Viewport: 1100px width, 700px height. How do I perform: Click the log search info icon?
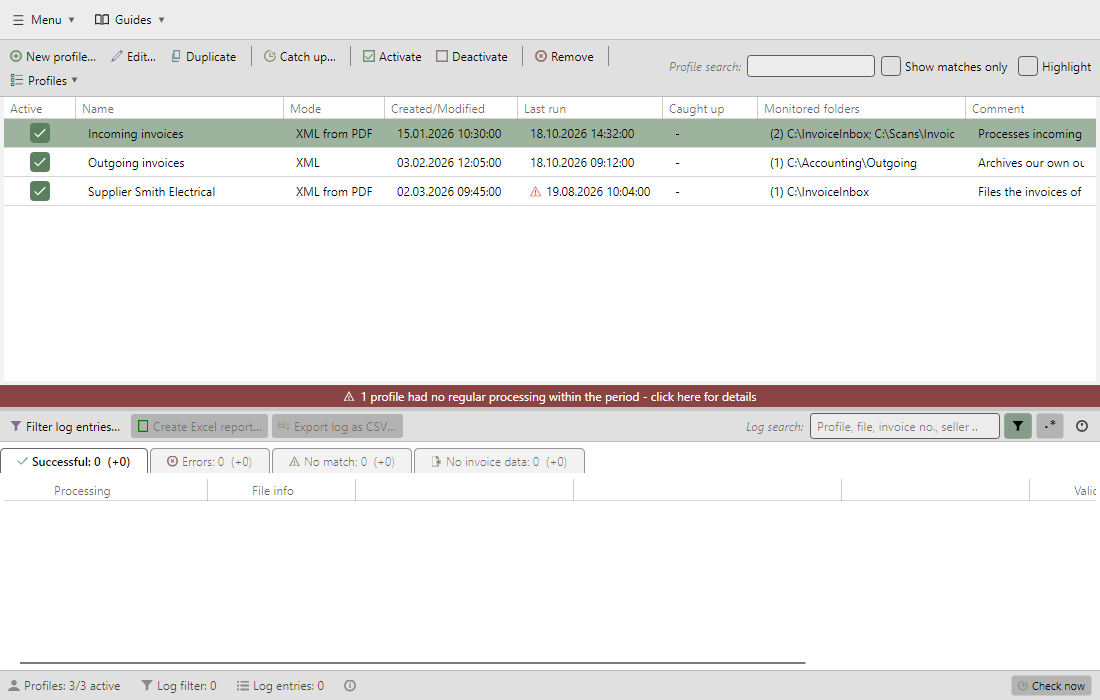(x=1082, y=426)
